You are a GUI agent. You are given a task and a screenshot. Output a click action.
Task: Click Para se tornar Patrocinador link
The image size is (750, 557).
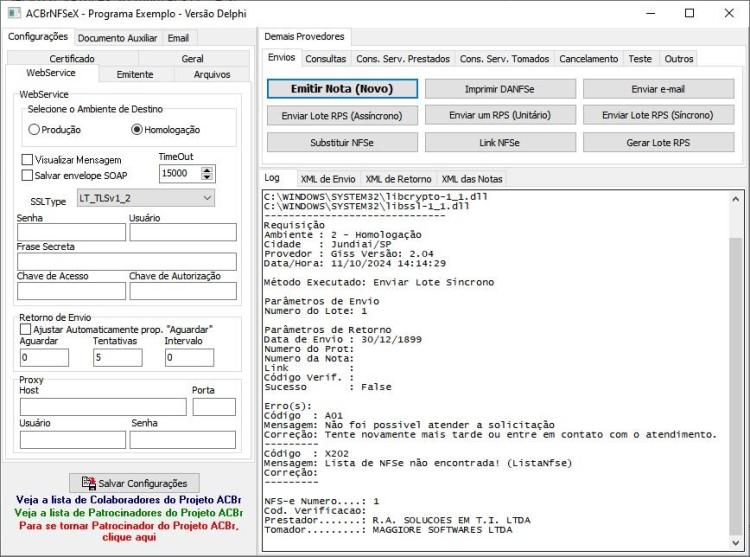coord(129,531)
